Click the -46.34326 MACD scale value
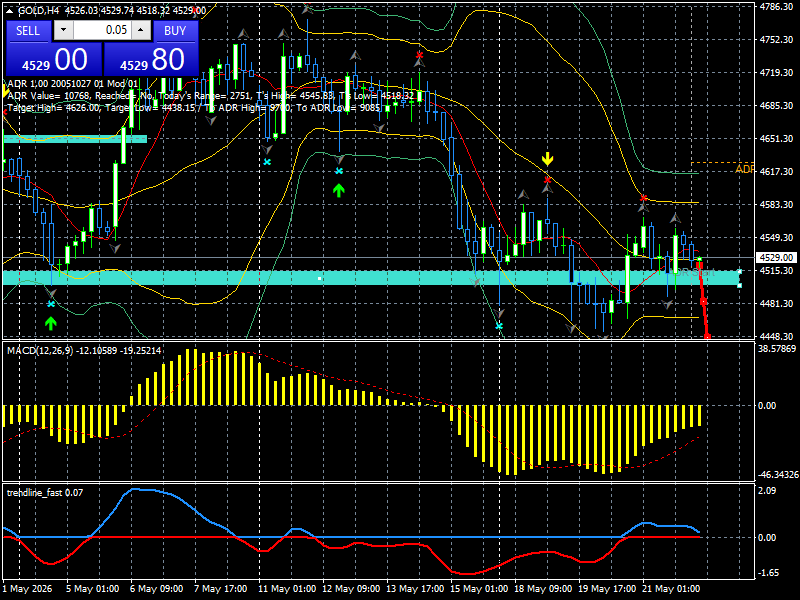Viewport: 800px width, 600px height. pyautogui.click(x=778, y=474)
